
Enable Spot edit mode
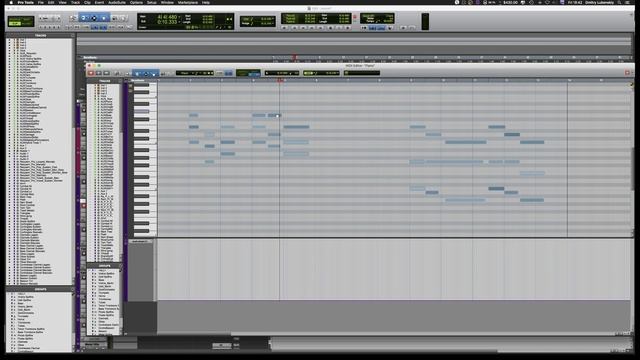click(x=27, y=19)
